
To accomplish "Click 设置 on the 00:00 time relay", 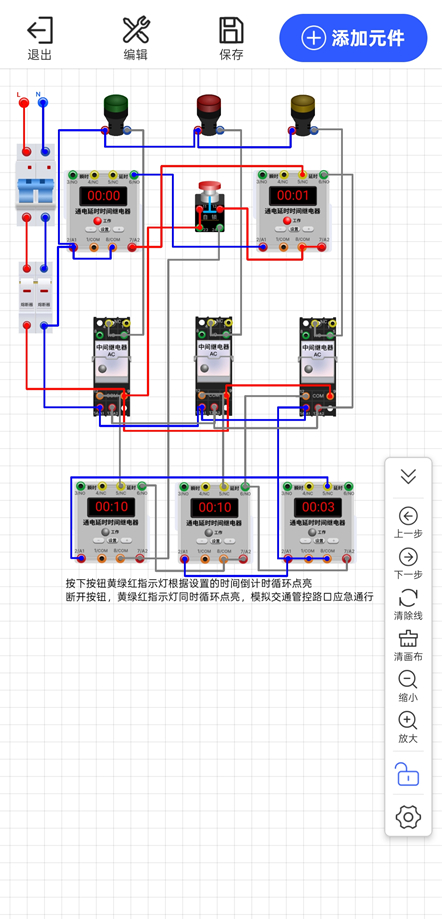I will coord(104,229).
